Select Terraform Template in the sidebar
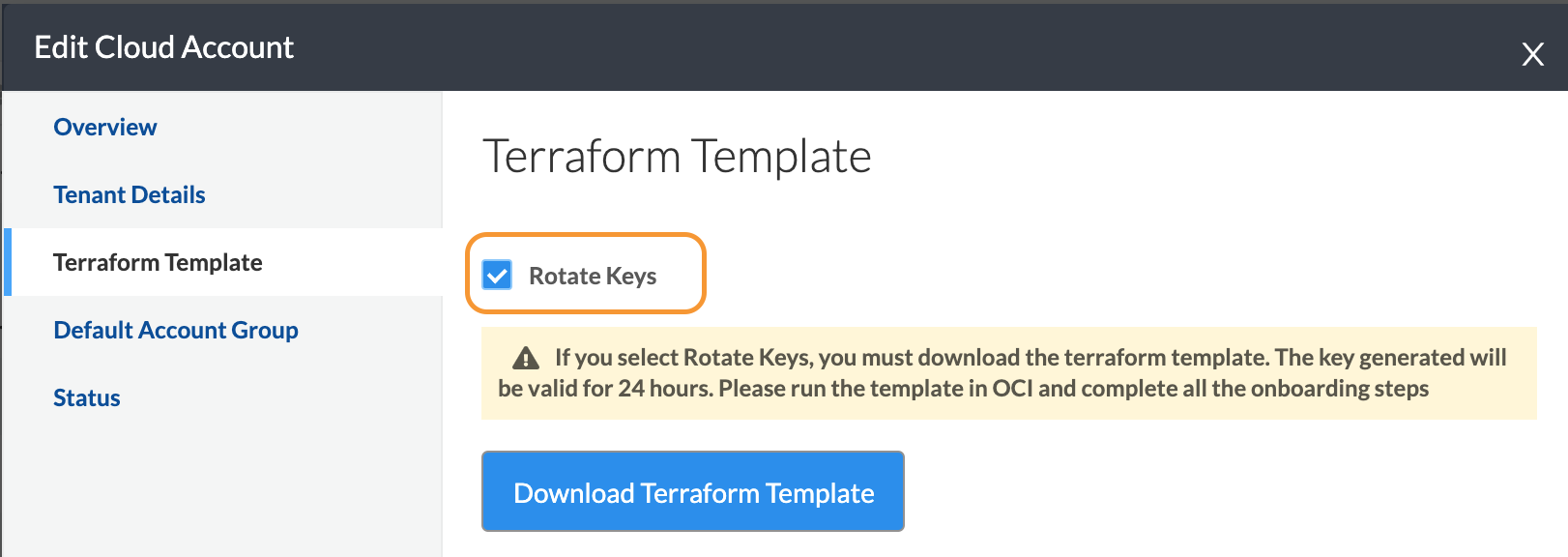Viewport: 1568px width, 557px height. click(x=158, y=262)
